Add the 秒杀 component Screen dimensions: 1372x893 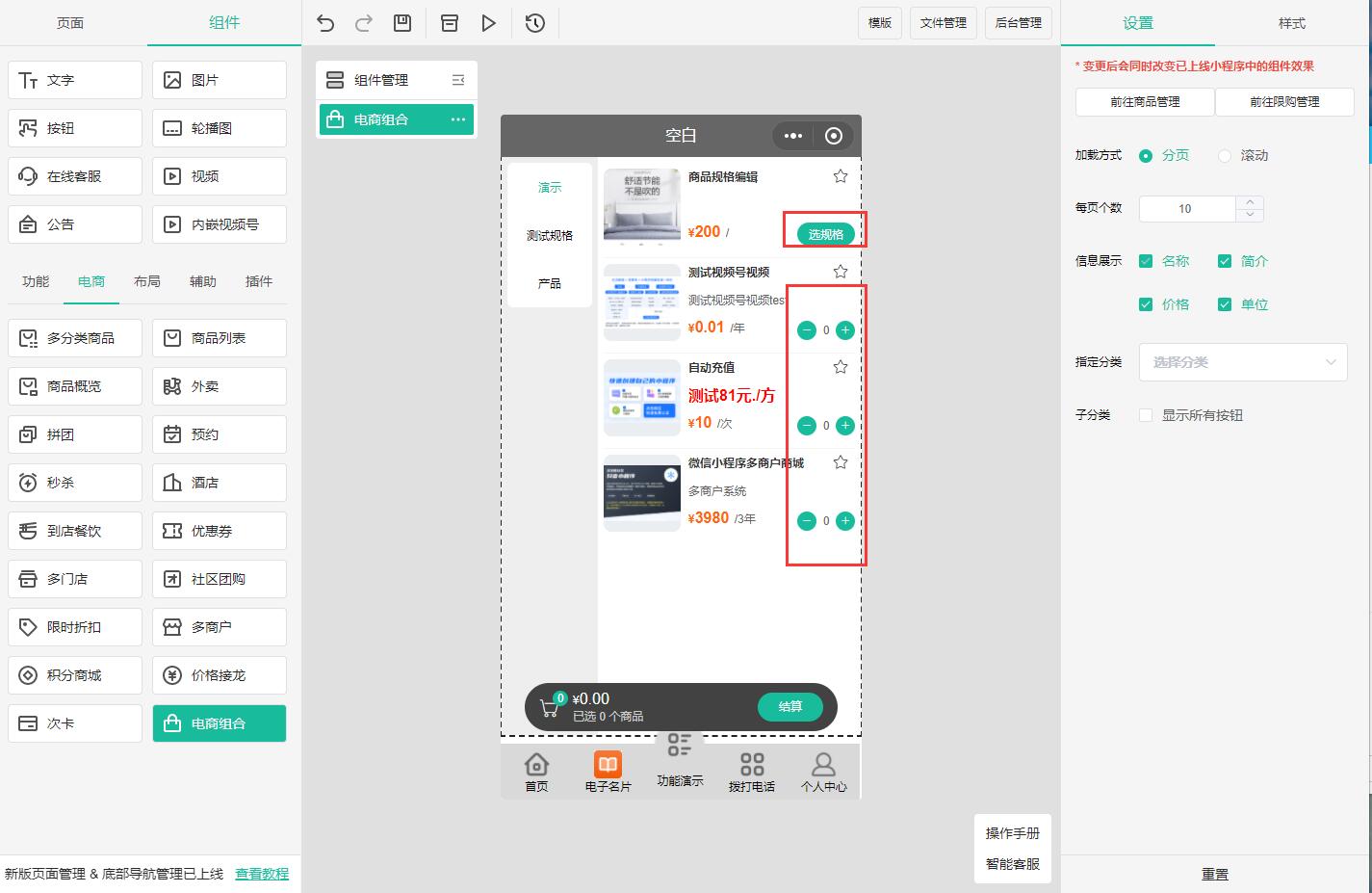pyautogui.click(x=75, y=483)
